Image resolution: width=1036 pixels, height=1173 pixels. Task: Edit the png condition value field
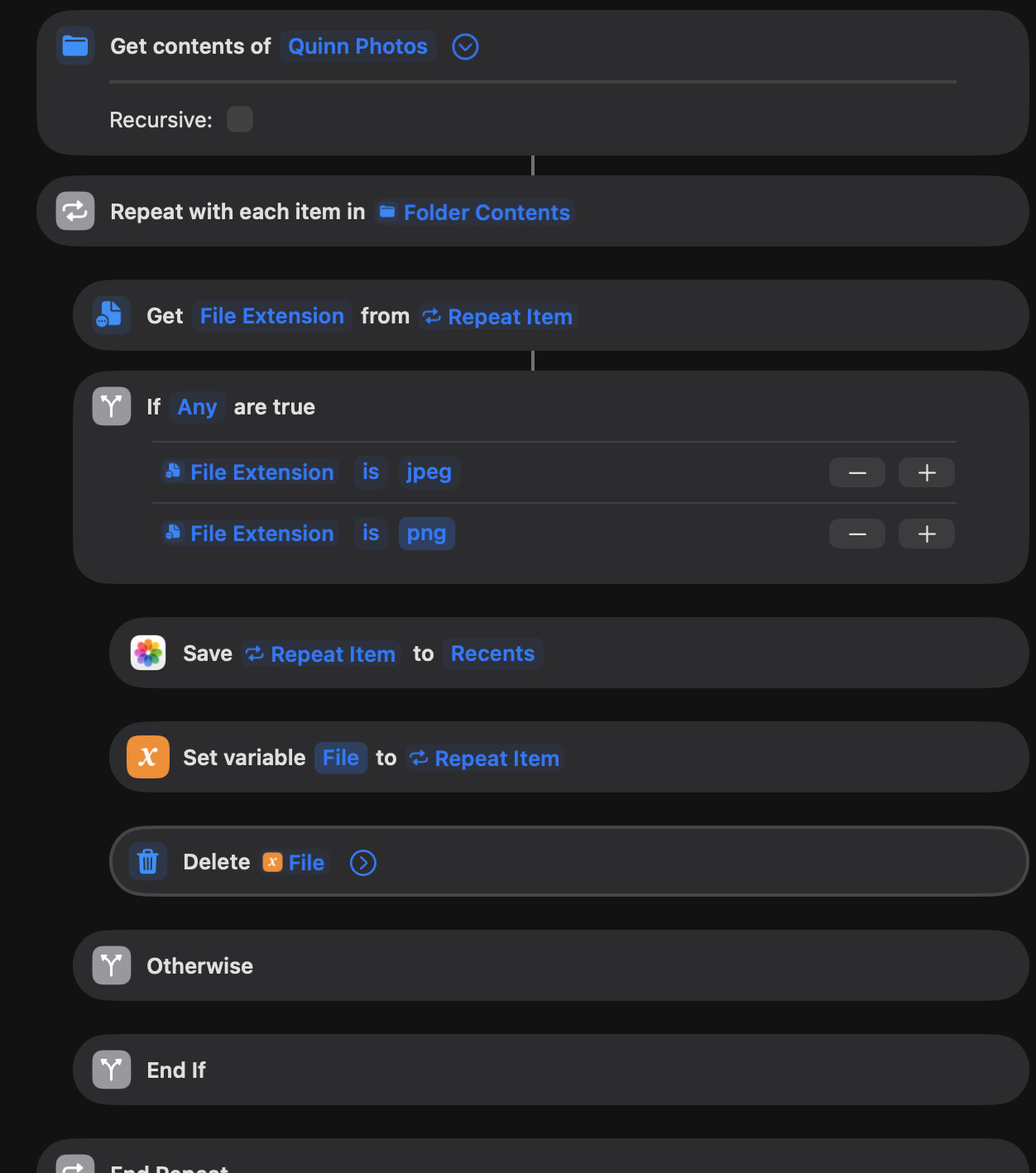[x=426, y=534]
